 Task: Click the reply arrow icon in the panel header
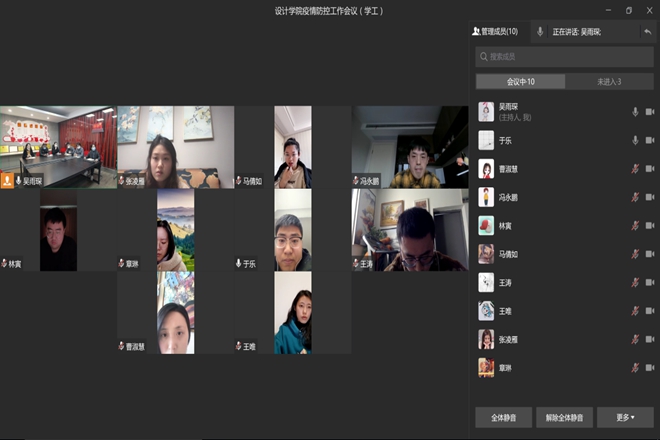[647, 32]
